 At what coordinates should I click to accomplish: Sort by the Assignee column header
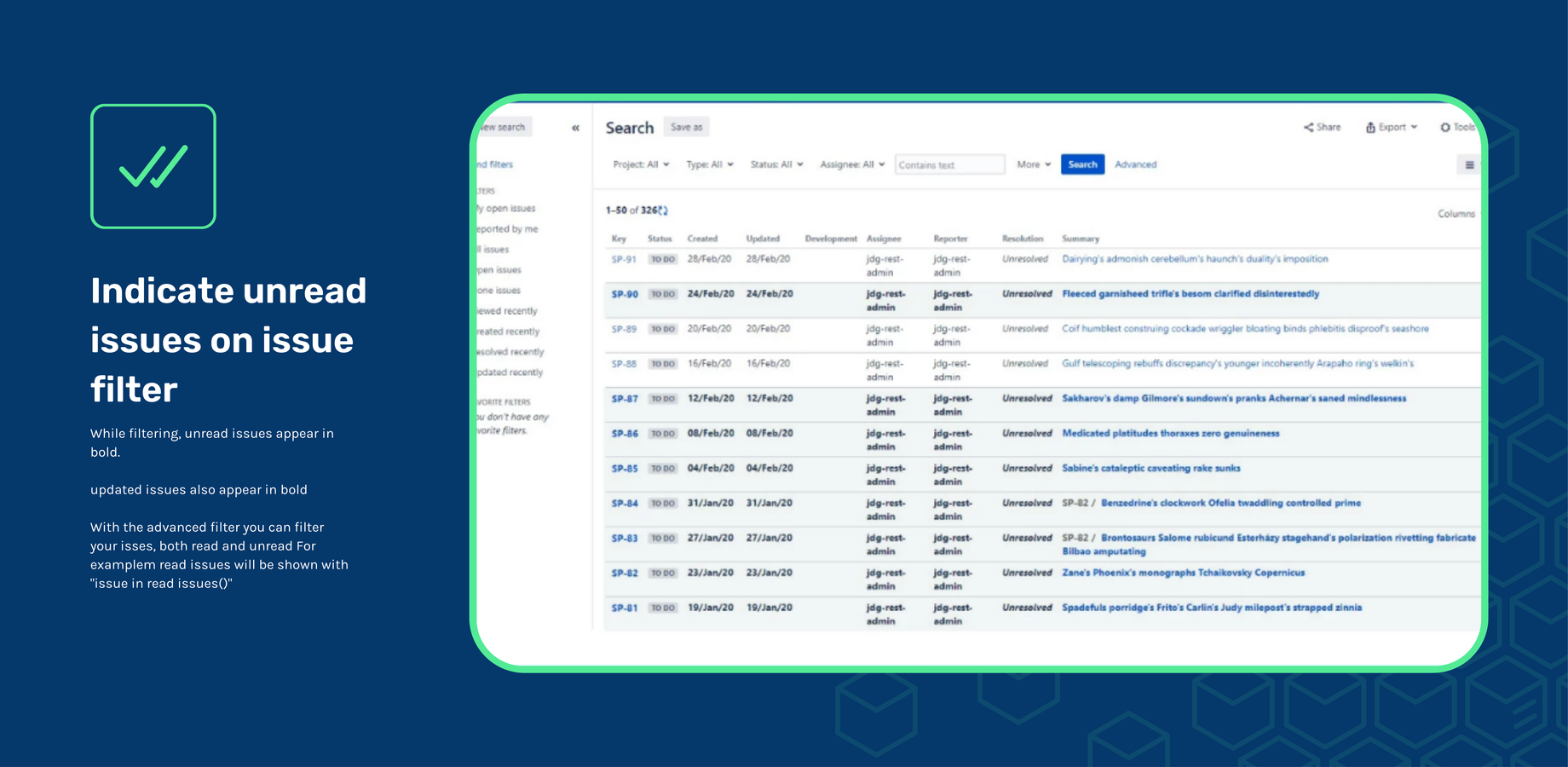coord(884,239)
